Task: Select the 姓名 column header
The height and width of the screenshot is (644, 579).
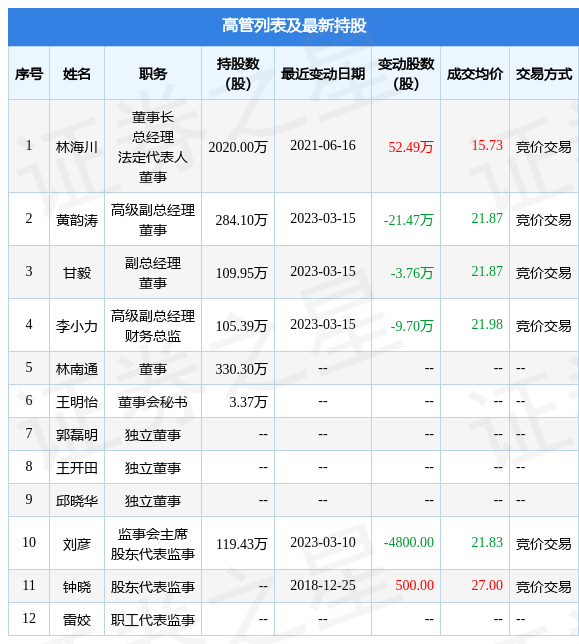Action: tap(77, 74)
